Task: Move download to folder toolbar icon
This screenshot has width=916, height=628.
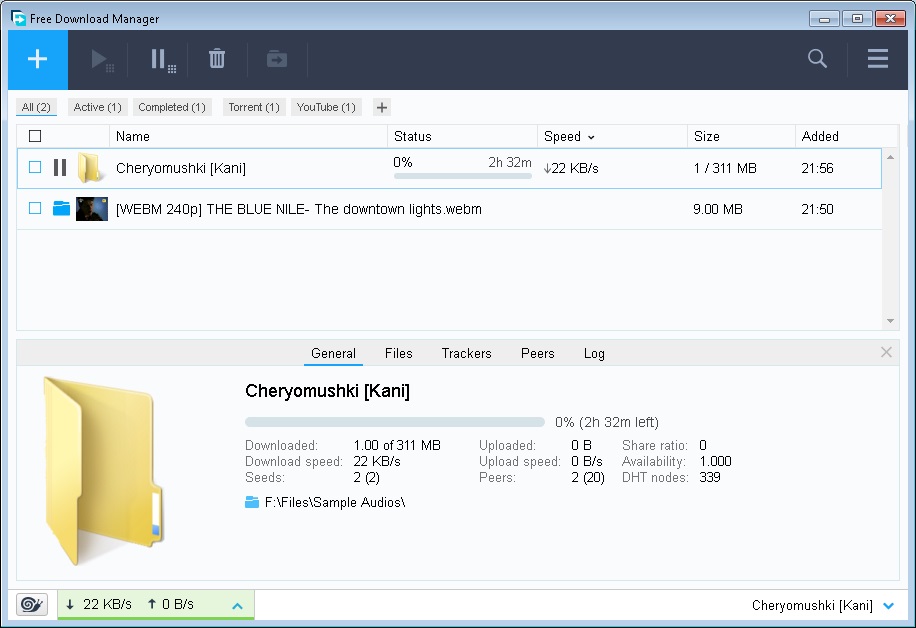Action: (x=277, y=59)
